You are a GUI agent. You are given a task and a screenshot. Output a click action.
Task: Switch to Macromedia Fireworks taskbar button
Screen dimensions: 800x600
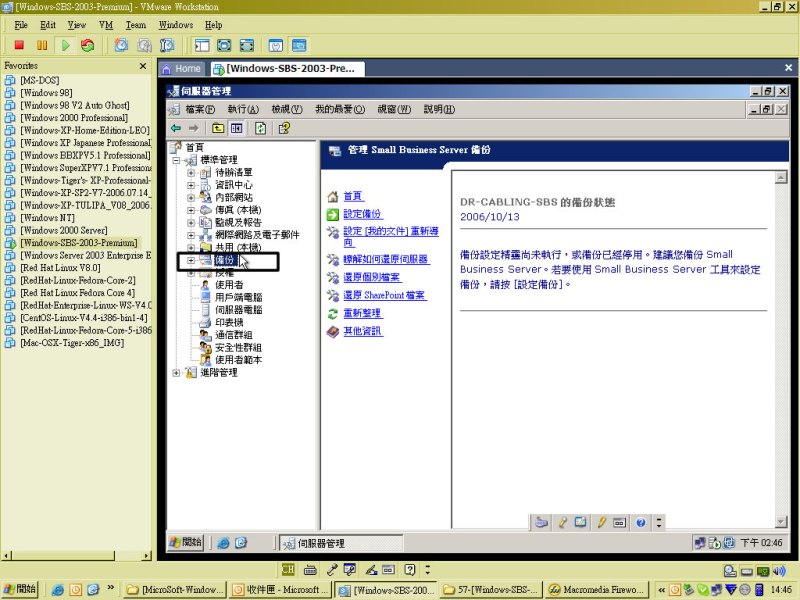596,589
